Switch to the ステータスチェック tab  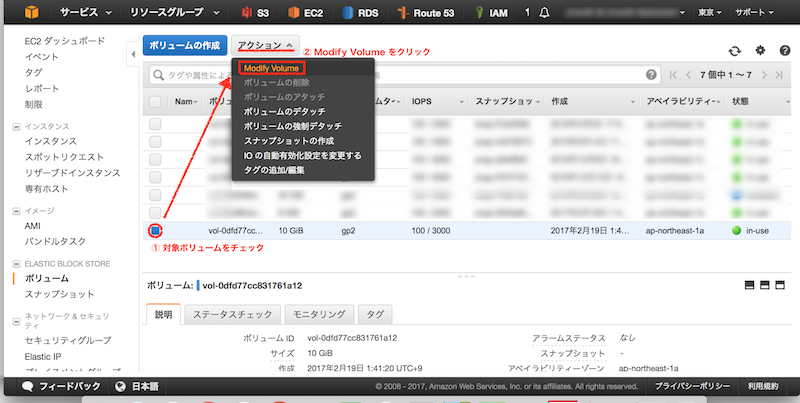[x=232, y=314]
